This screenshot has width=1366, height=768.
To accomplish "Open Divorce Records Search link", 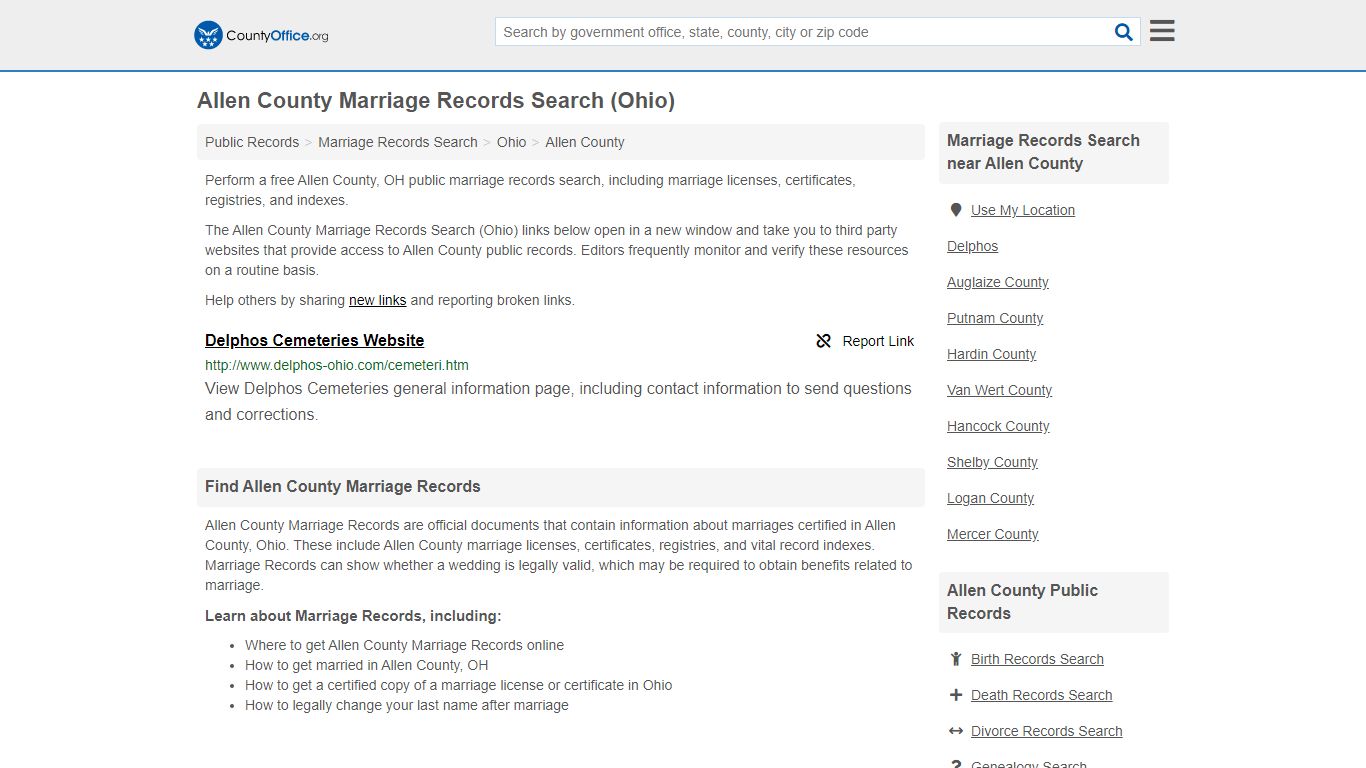I will (1046, 731).
